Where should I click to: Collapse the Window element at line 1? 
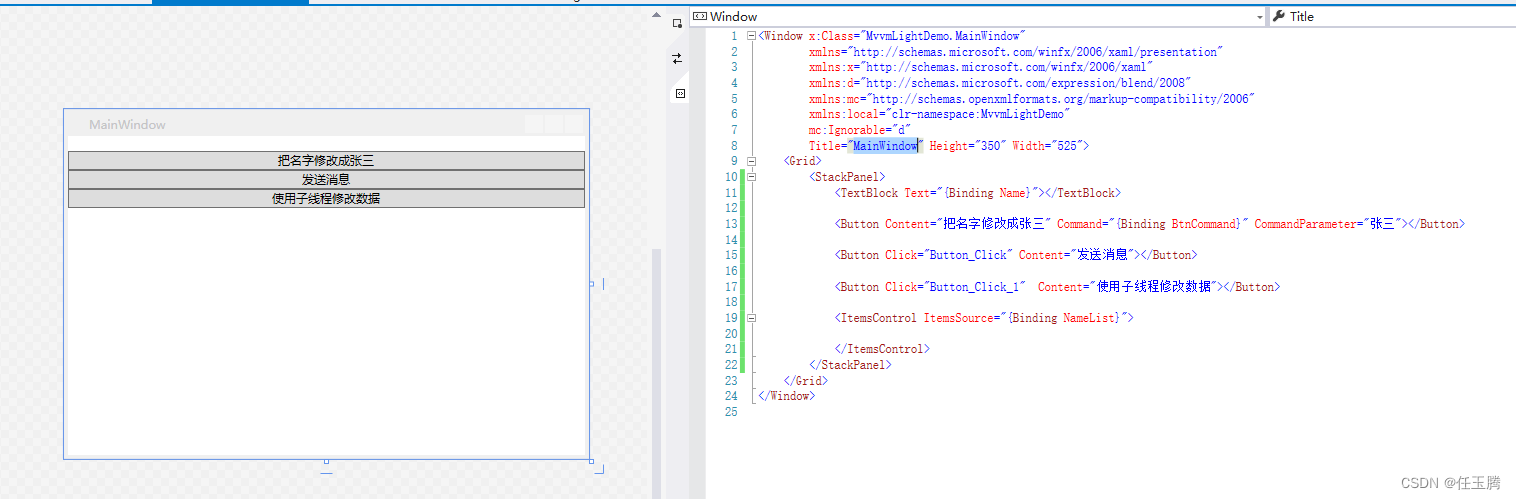[x=751, y=36]
